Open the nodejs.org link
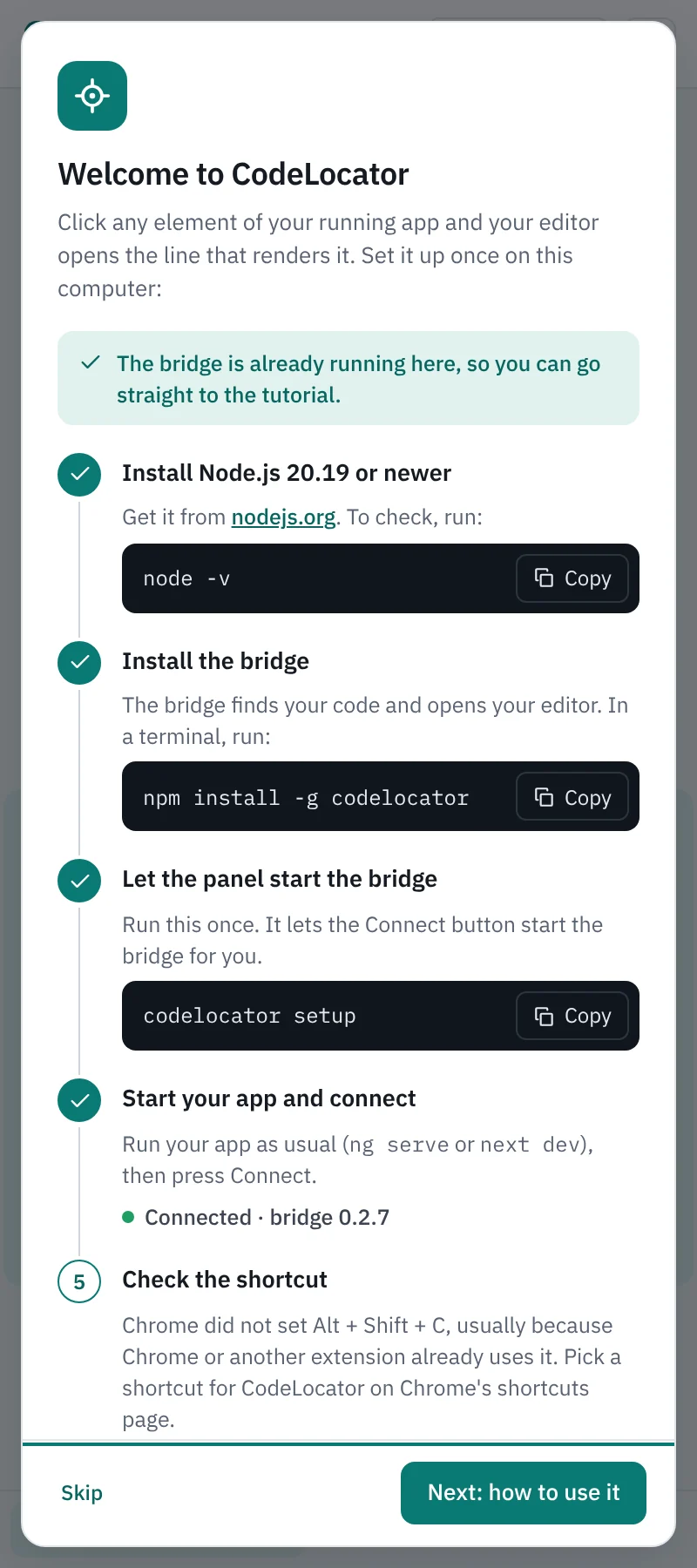The width and height of the screenshot is (697, 1568). (x=283, y=517)
